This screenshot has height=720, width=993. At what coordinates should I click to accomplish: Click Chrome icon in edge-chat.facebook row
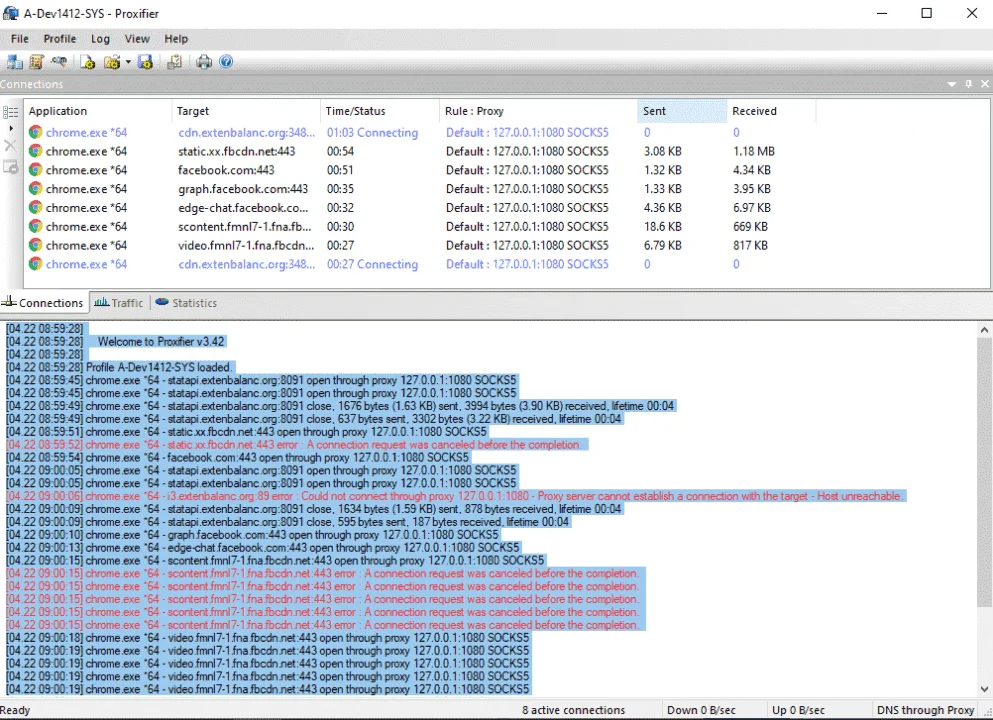[35, 208]
